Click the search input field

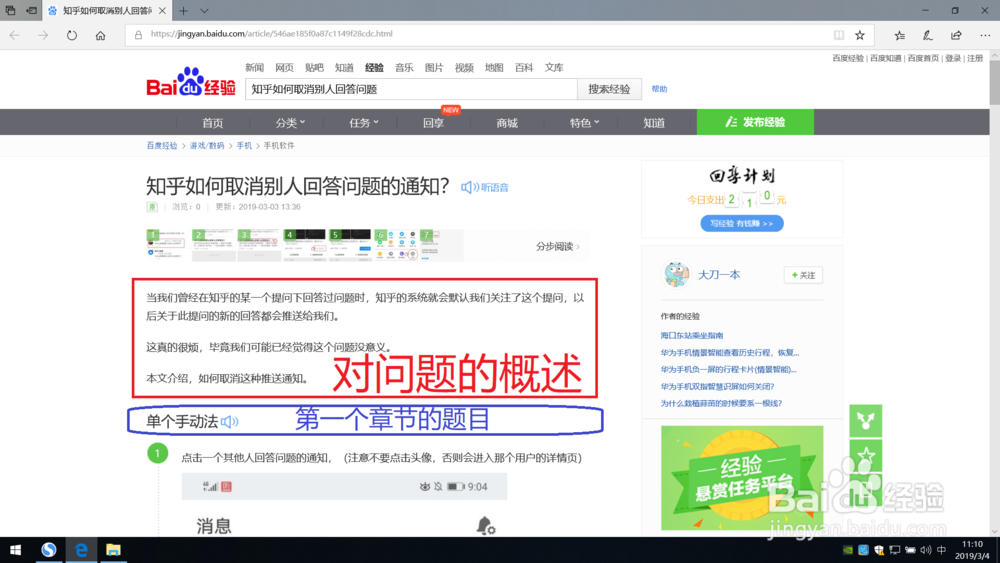pos(411,89)
